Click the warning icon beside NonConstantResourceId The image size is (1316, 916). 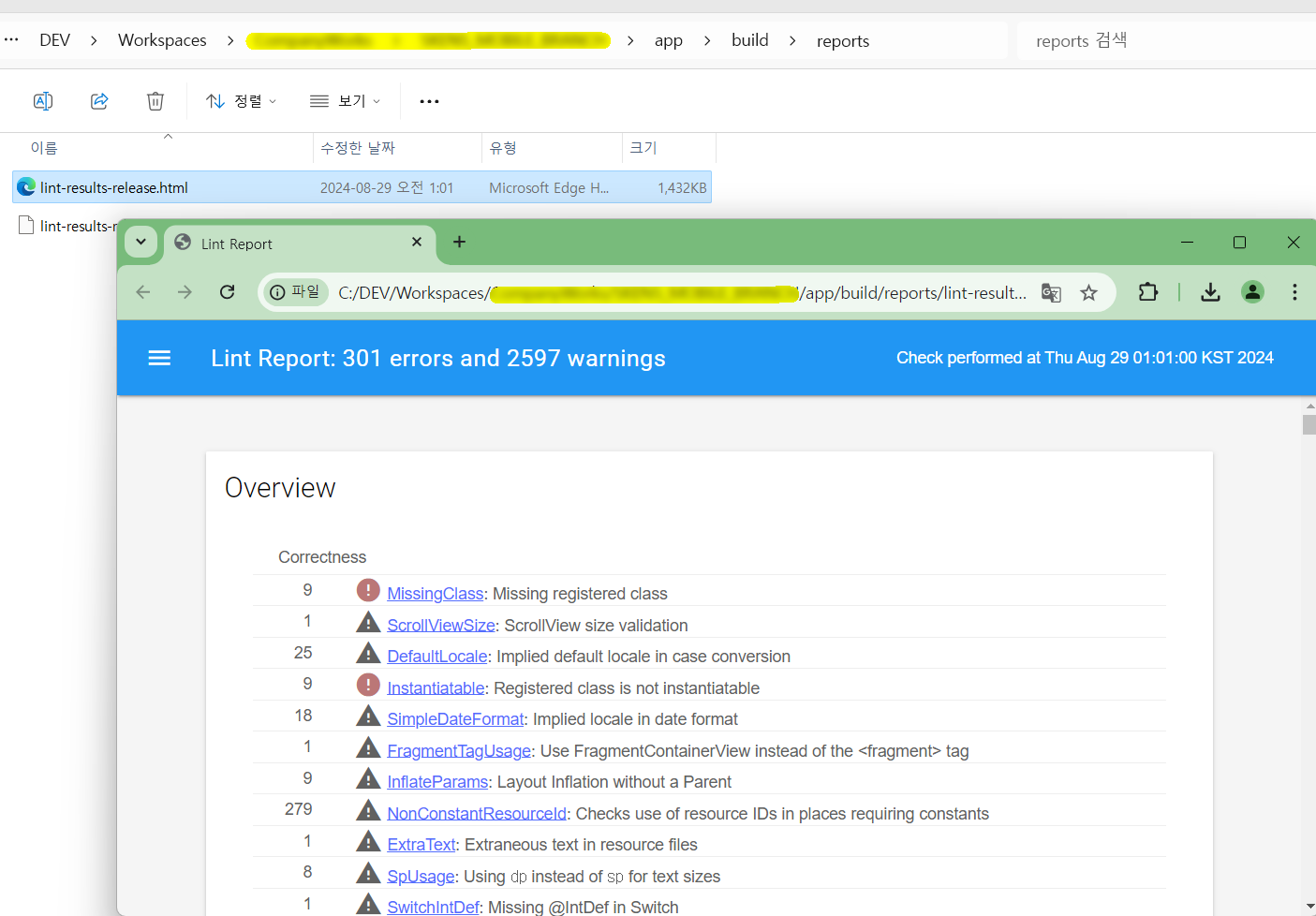pyautogui.click(x=368, y=810)
